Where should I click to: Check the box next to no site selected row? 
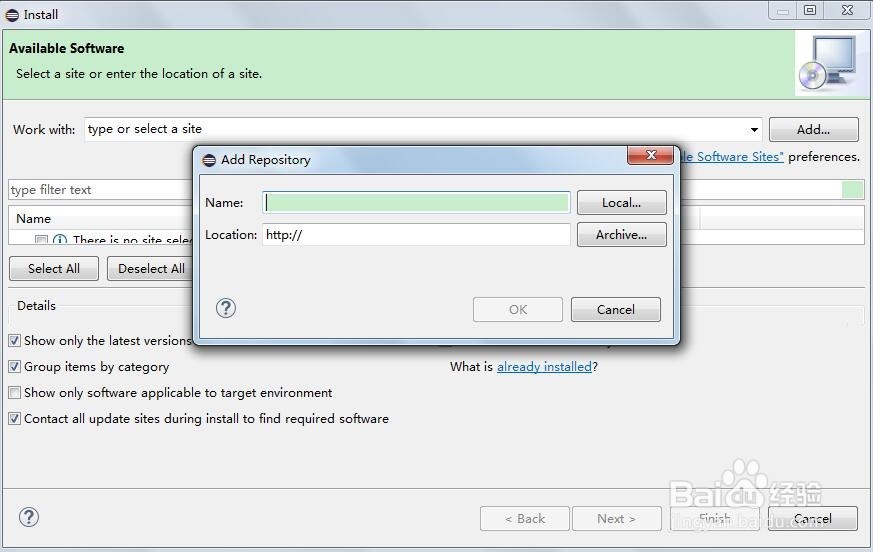tap(41, 240)
